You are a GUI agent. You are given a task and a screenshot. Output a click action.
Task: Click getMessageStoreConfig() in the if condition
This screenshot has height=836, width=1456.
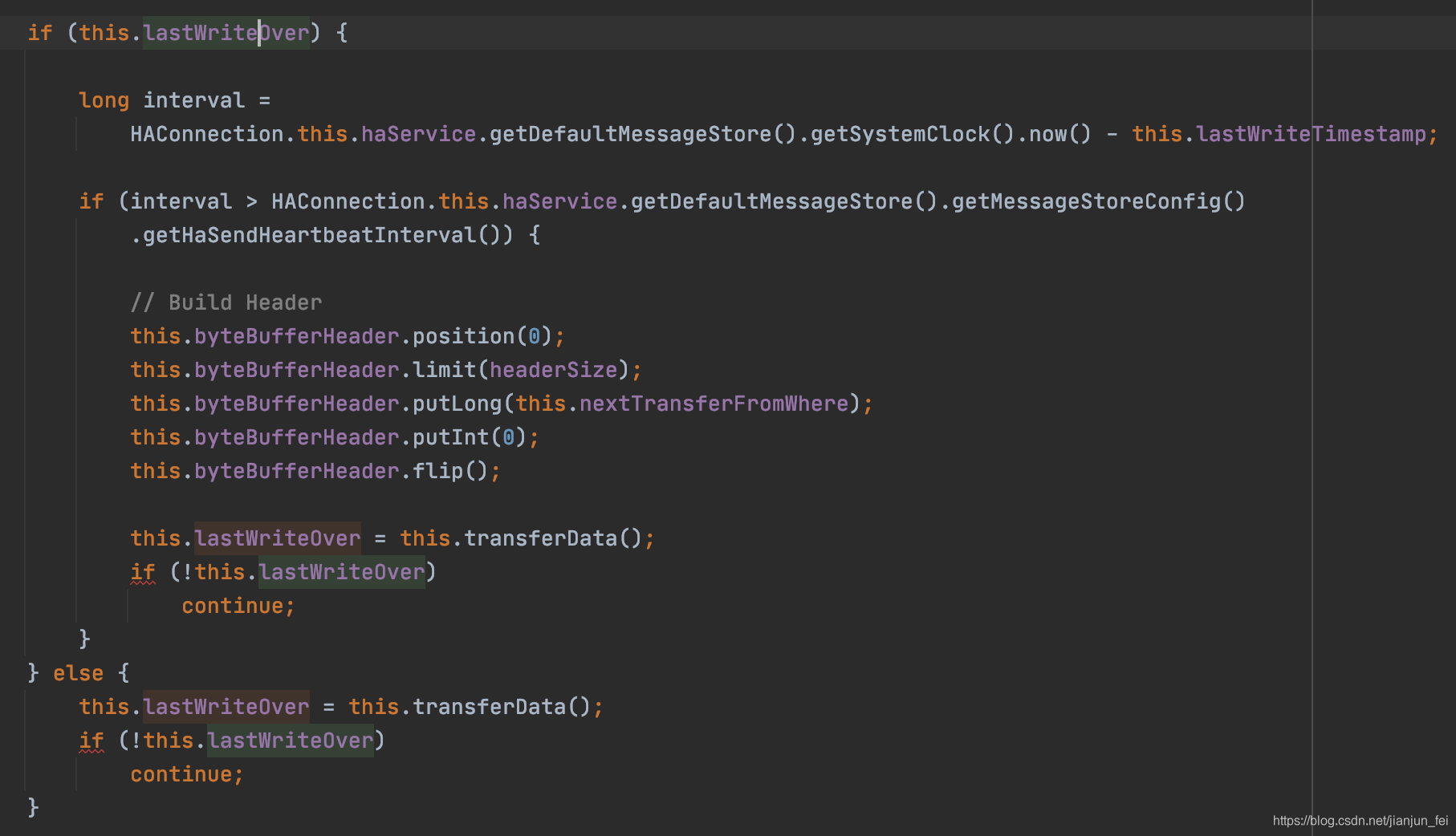pos(1099,201)
